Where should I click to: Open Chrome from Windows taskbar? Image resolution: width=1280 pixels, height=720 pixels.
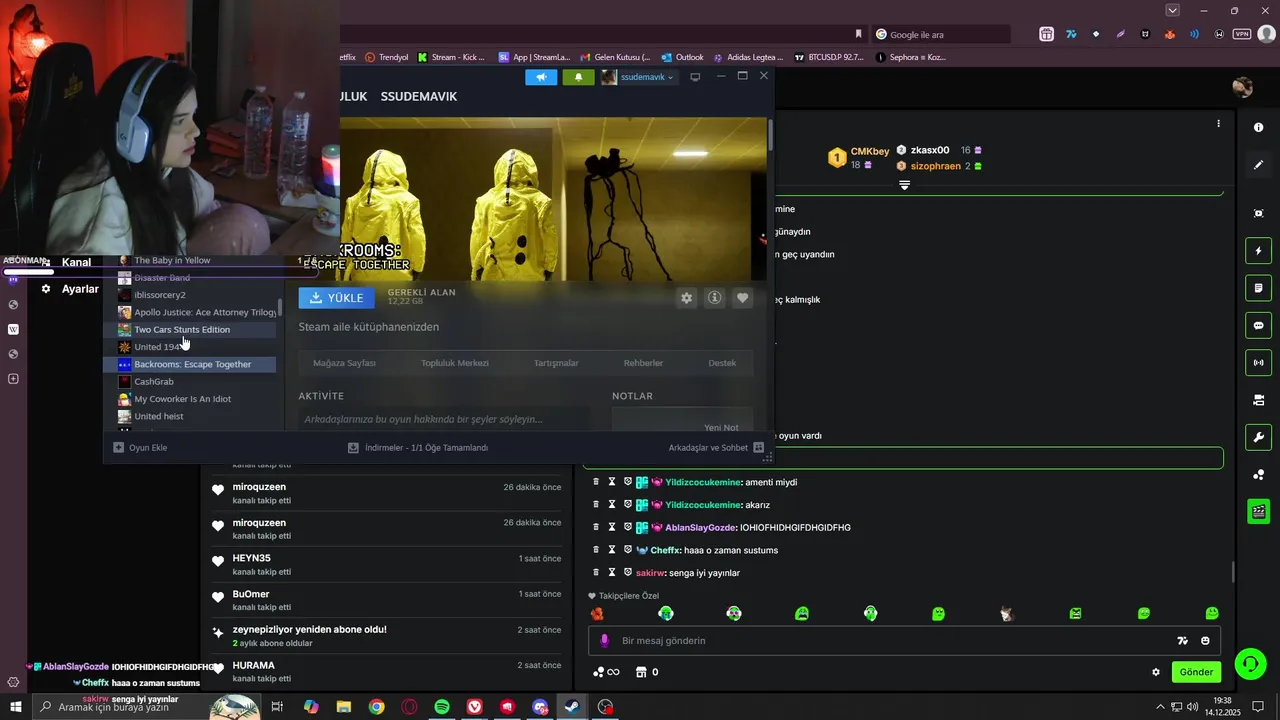[x=376, y=707]
